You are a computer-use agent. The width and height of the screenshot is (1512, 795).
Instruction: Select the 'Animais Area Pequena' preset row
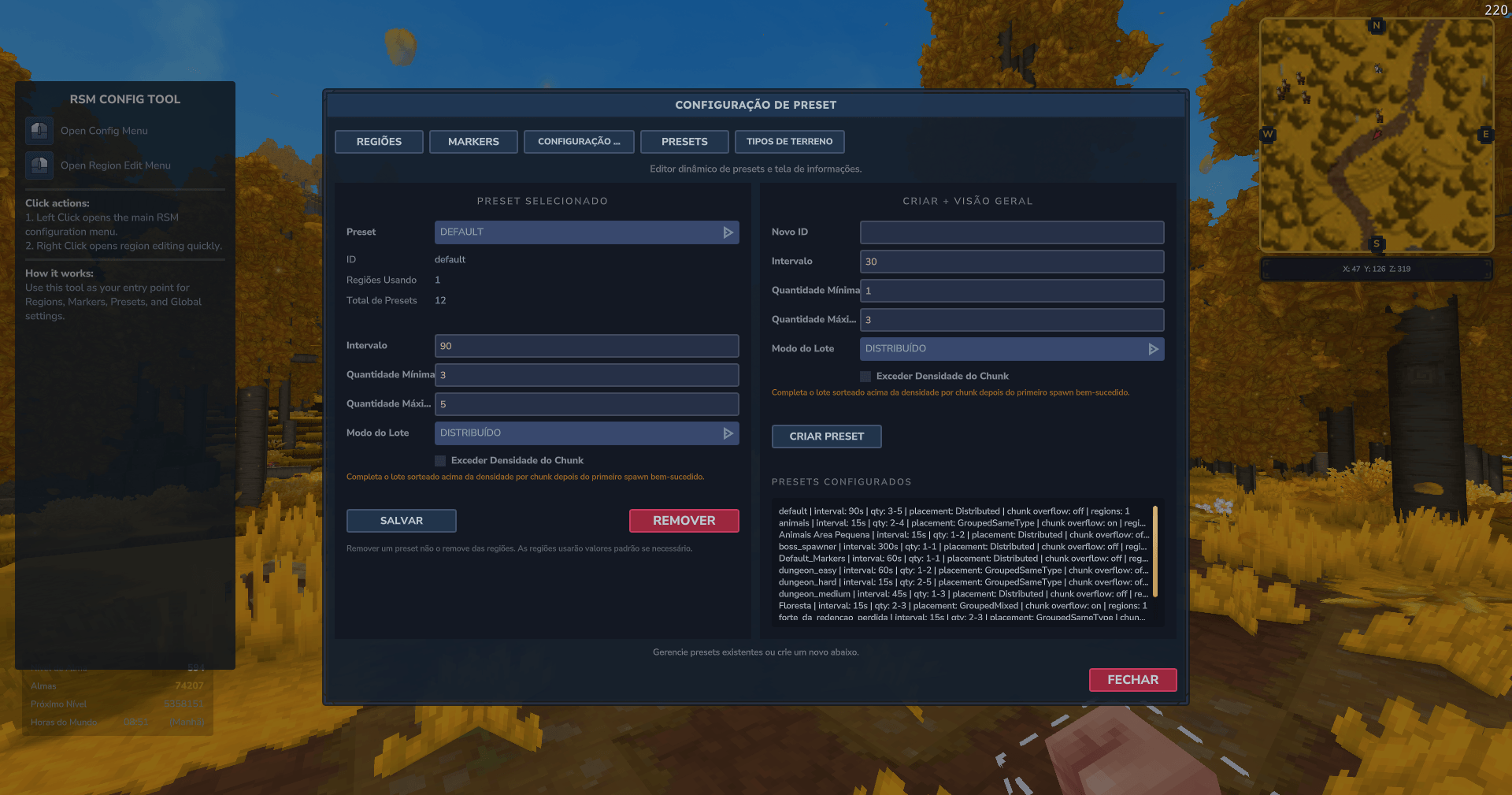point(964,535)
